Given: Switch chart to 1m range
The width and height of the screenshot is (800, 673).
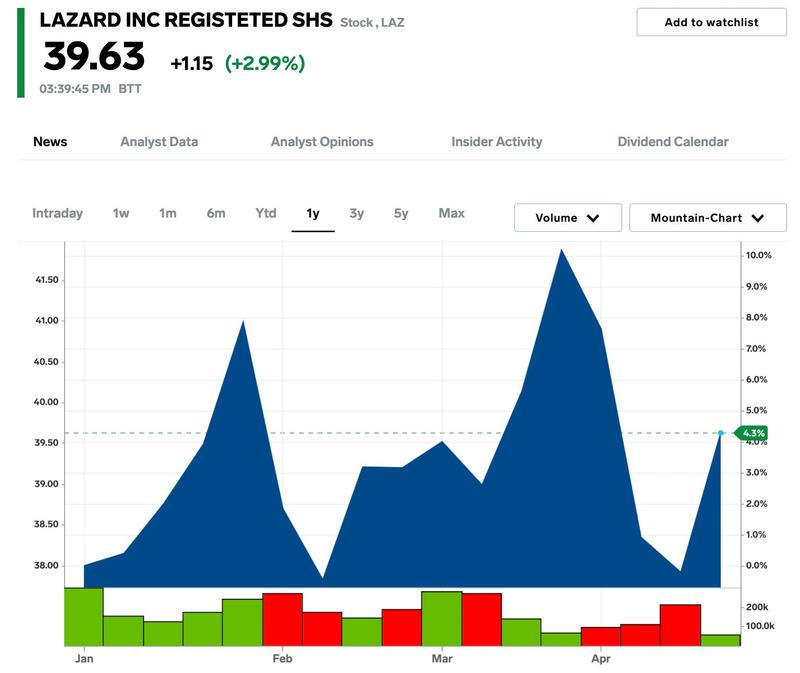Looking at the screenshot, I should click(x=168, y=213).
